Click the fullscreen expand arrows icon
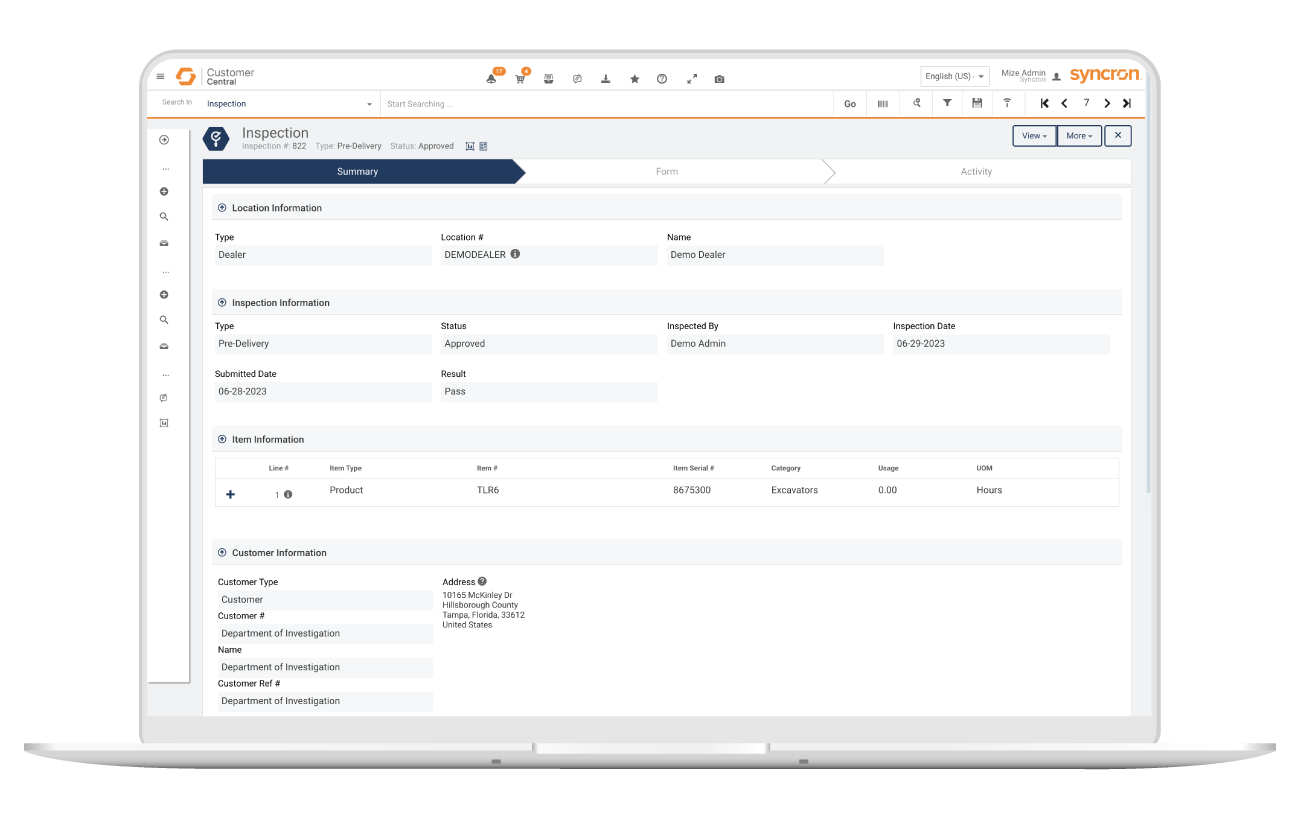1300x834 pixels. pos(691,79)
